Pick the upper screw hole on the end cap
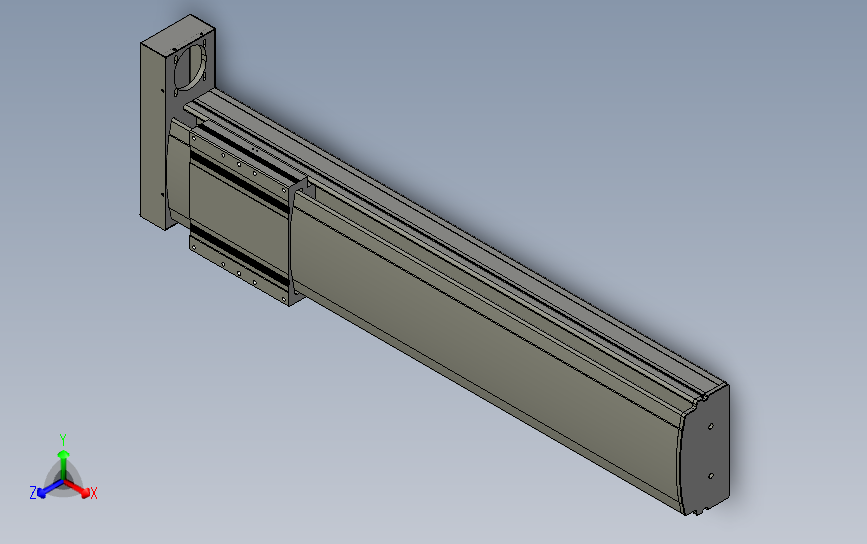 711,426
